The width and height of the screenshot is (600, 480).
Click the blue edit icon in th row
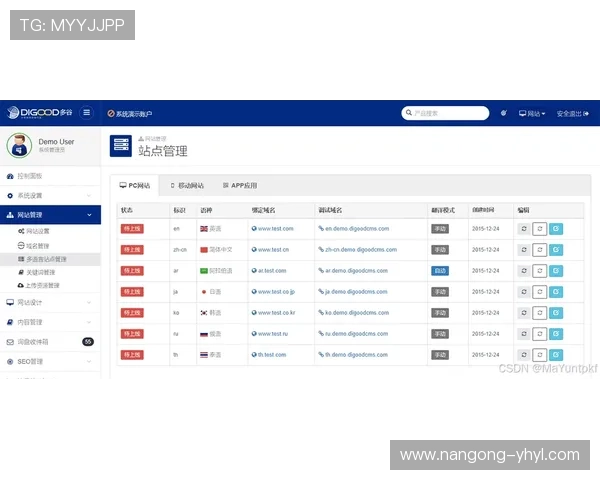(x=556, y=354)
